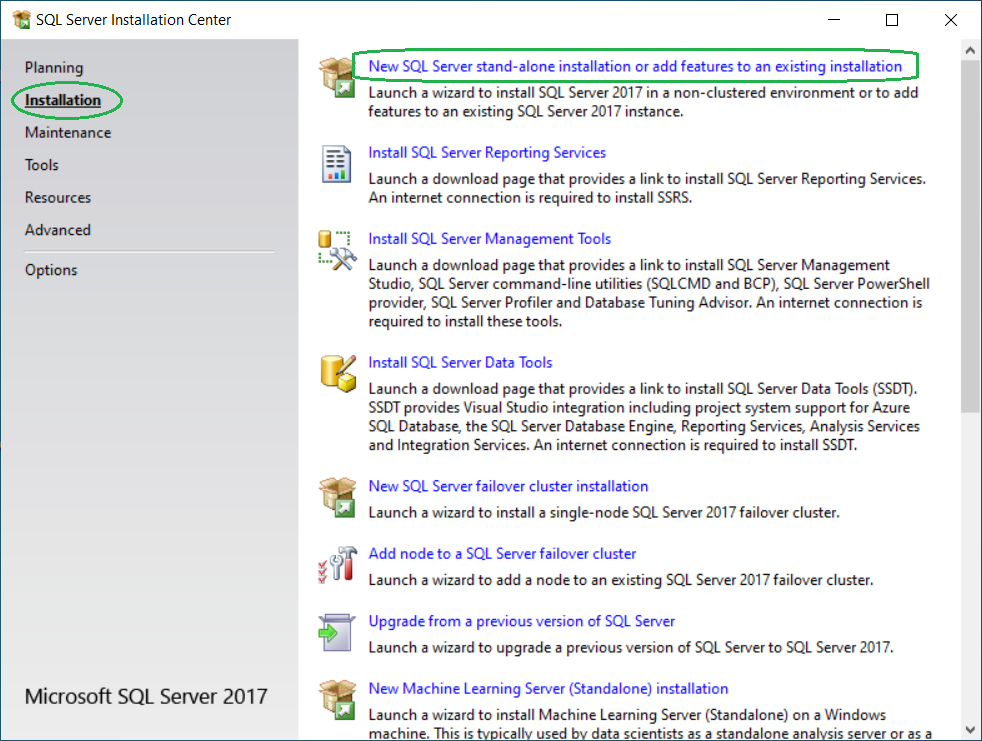Click the scrollbar down arrow
Screen dimensions: 982x741
(x=969, y=730)
